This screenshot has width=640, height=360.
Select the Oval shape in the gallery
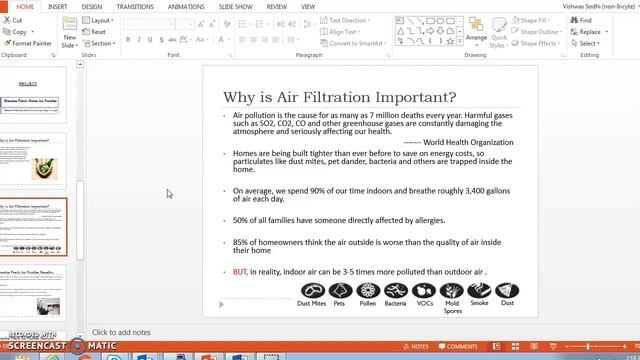[x=440, y=21]
